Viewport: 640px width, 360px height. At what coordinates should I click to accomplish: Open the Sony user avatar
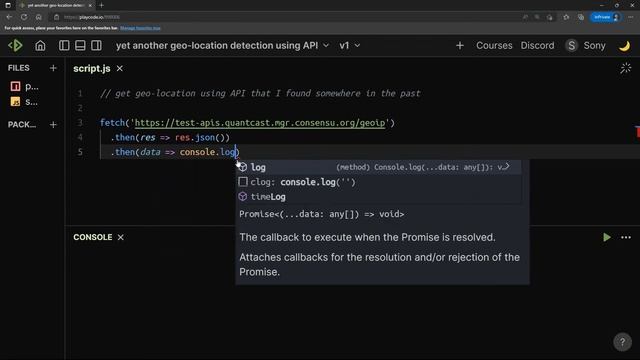[571, 45]
